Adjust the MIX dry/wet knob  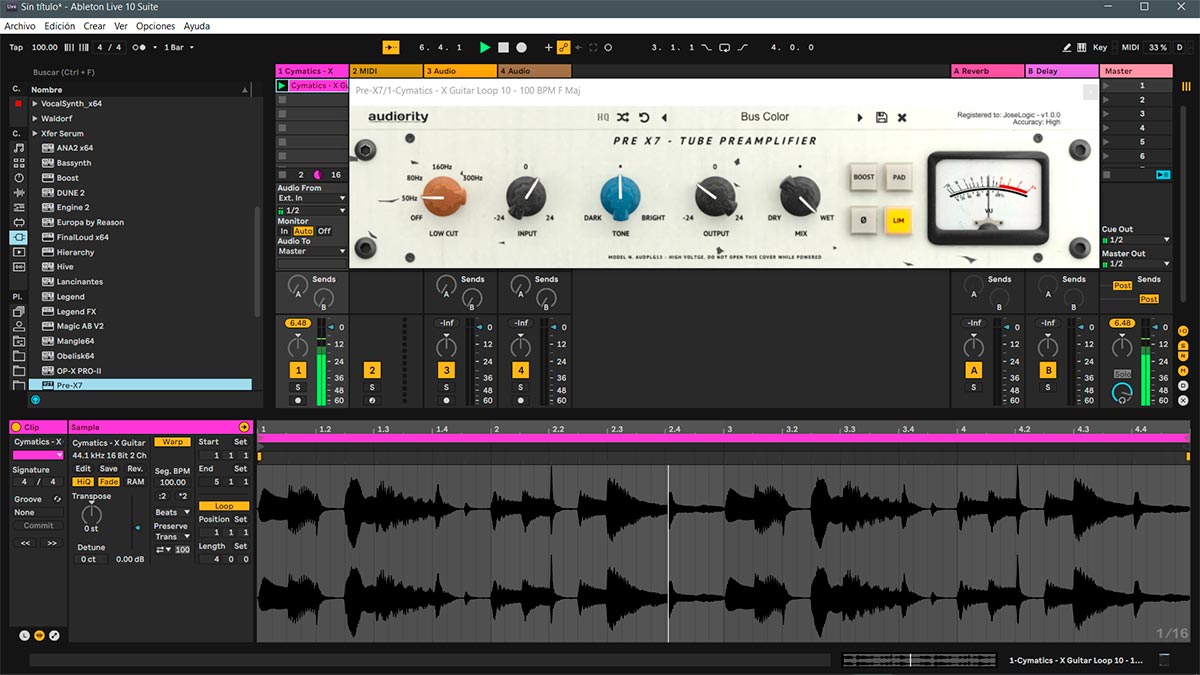coord(799,197)
